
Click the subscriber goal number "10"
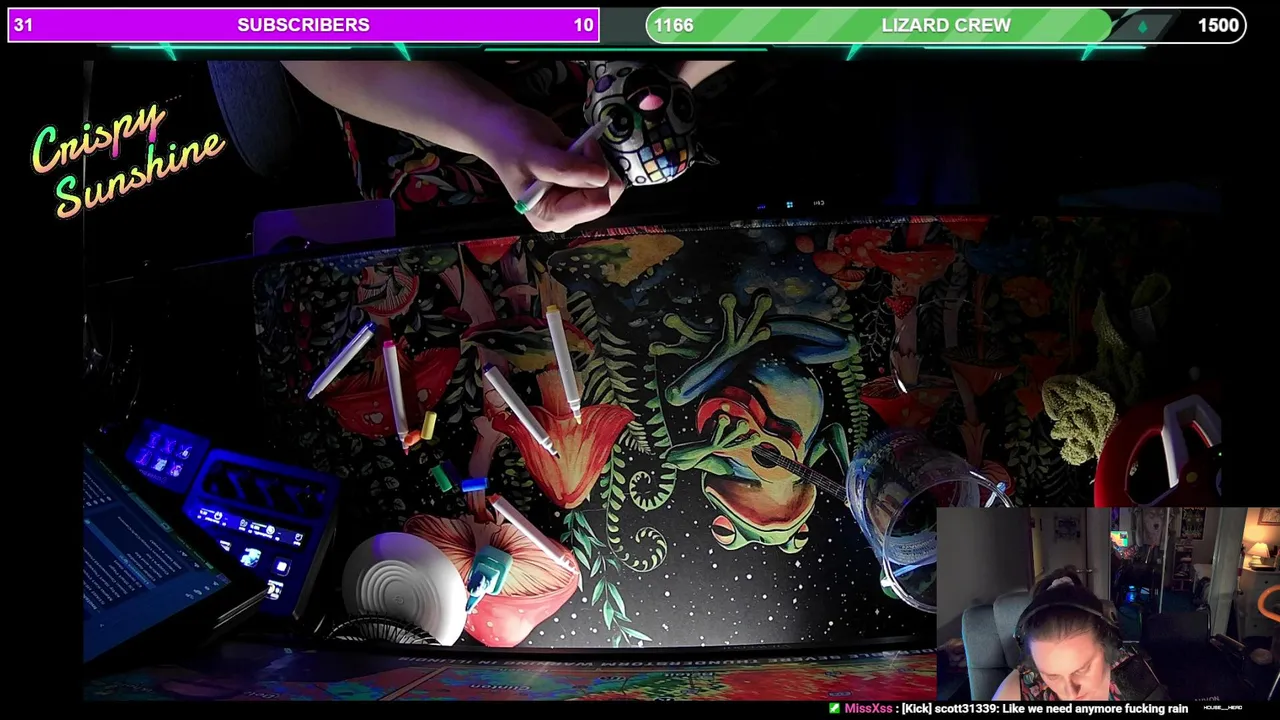click(x=584, y=25)
